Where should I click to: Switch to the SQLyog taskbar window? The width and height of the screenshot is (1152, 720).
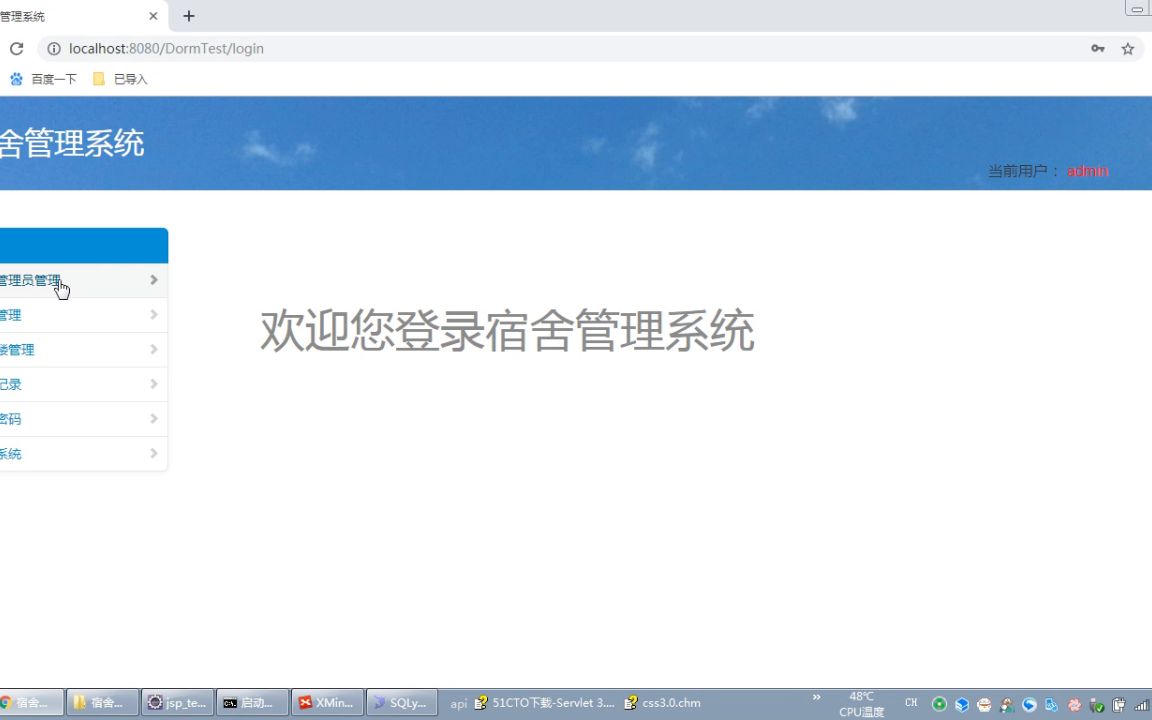tap(401, 702)
